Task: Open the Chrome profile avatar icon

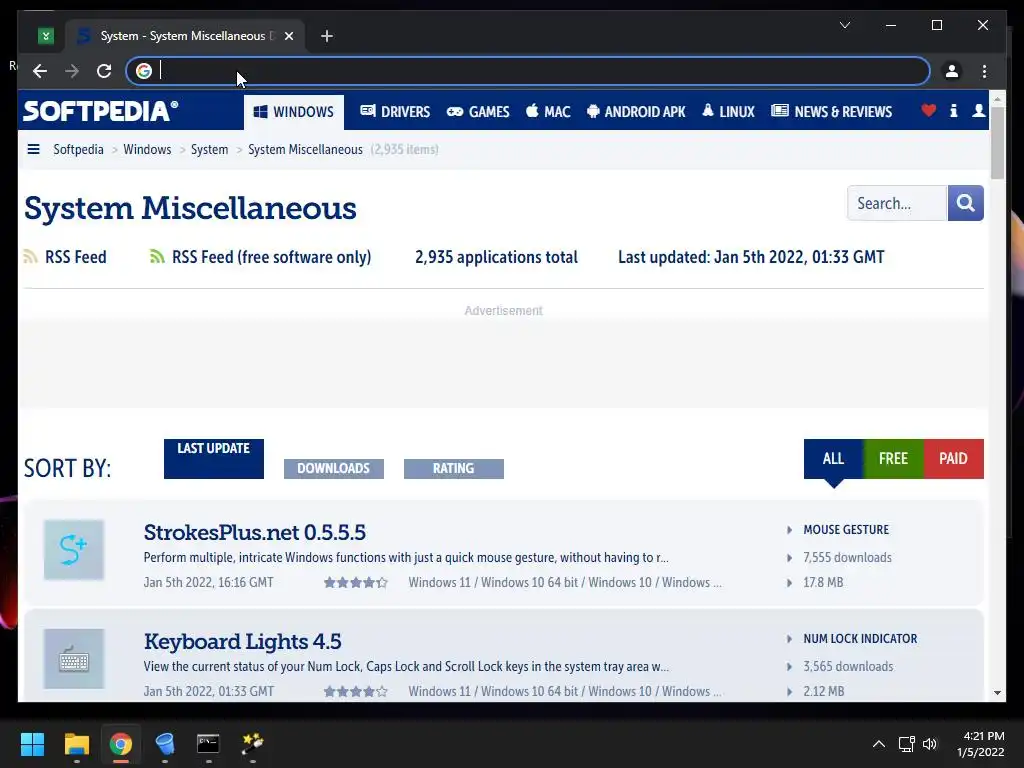Action: [952, 71]
